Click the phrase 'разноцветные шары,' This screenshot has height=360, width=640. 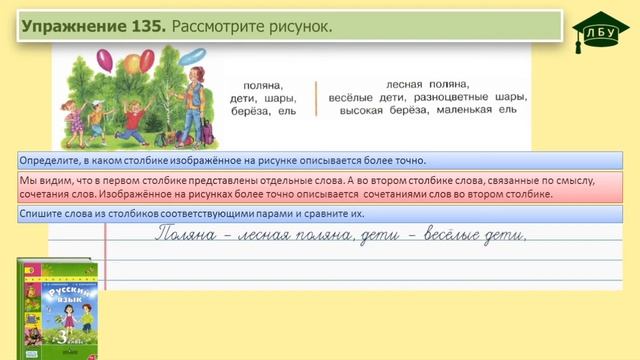click(471, 97)
